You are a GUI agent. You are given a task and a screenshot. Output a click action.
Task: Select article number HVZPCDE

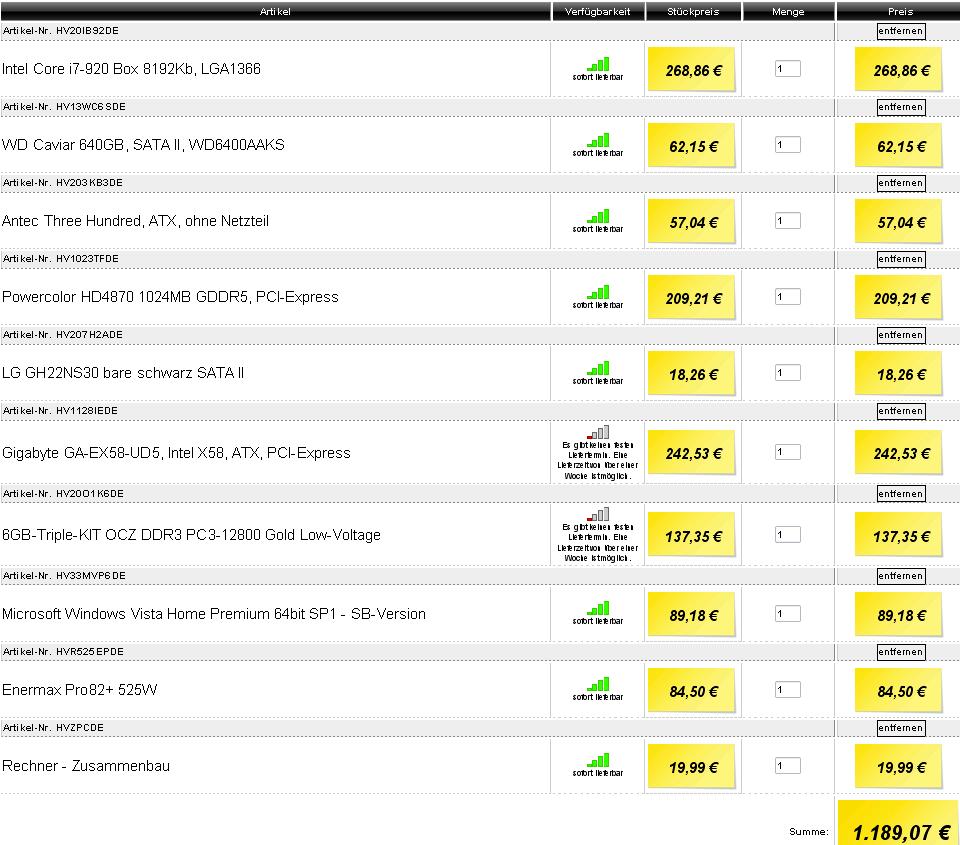click(x=80, y=727)
